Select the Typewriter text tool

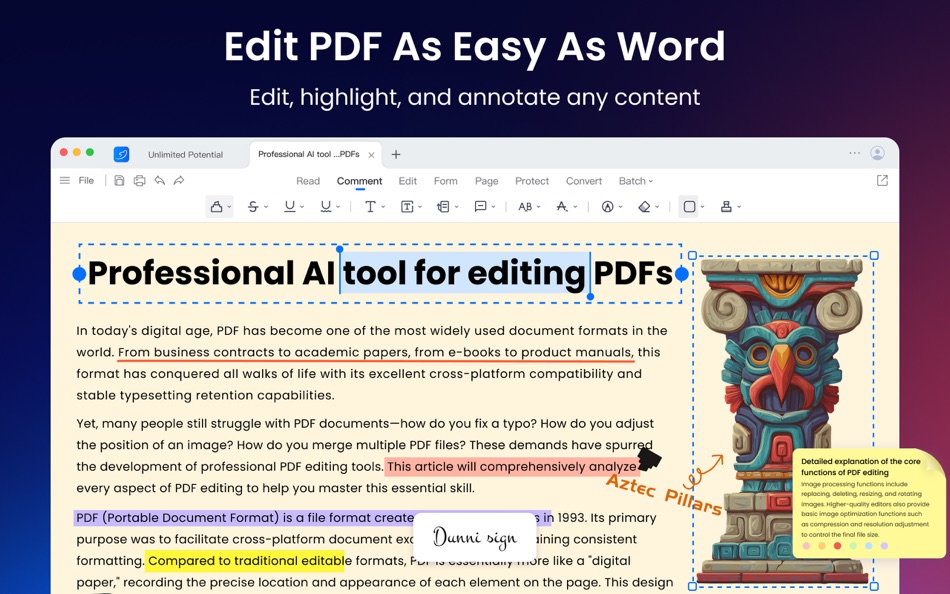(x=371, y=206)
